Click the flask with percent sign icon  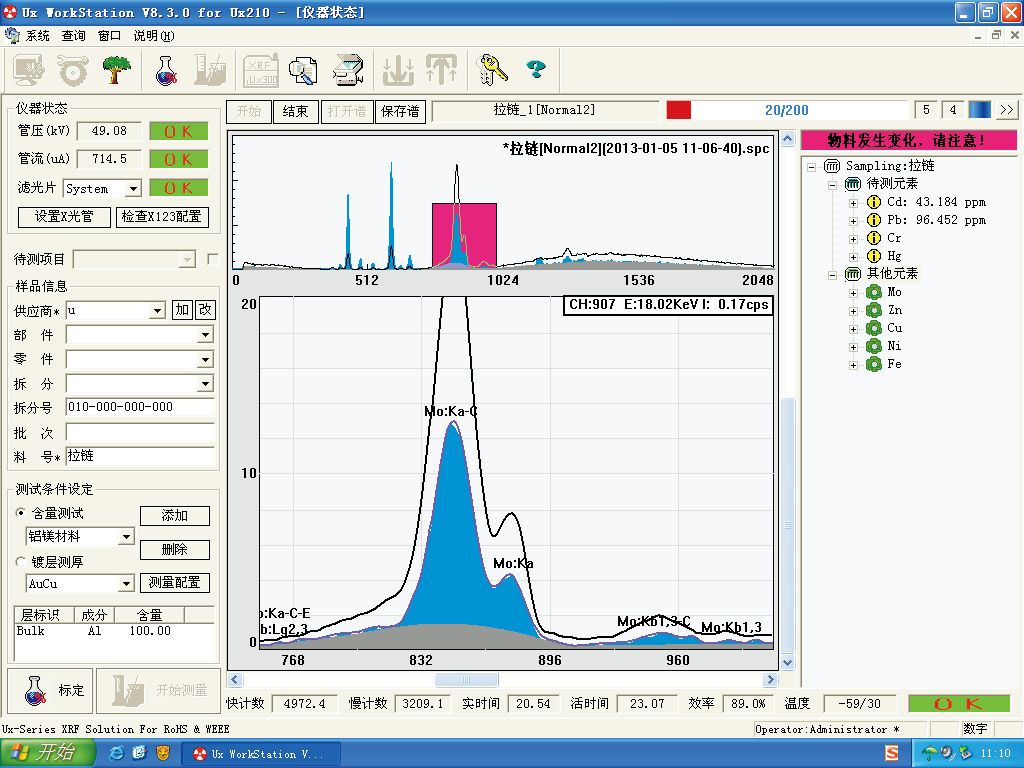point(166,69)
